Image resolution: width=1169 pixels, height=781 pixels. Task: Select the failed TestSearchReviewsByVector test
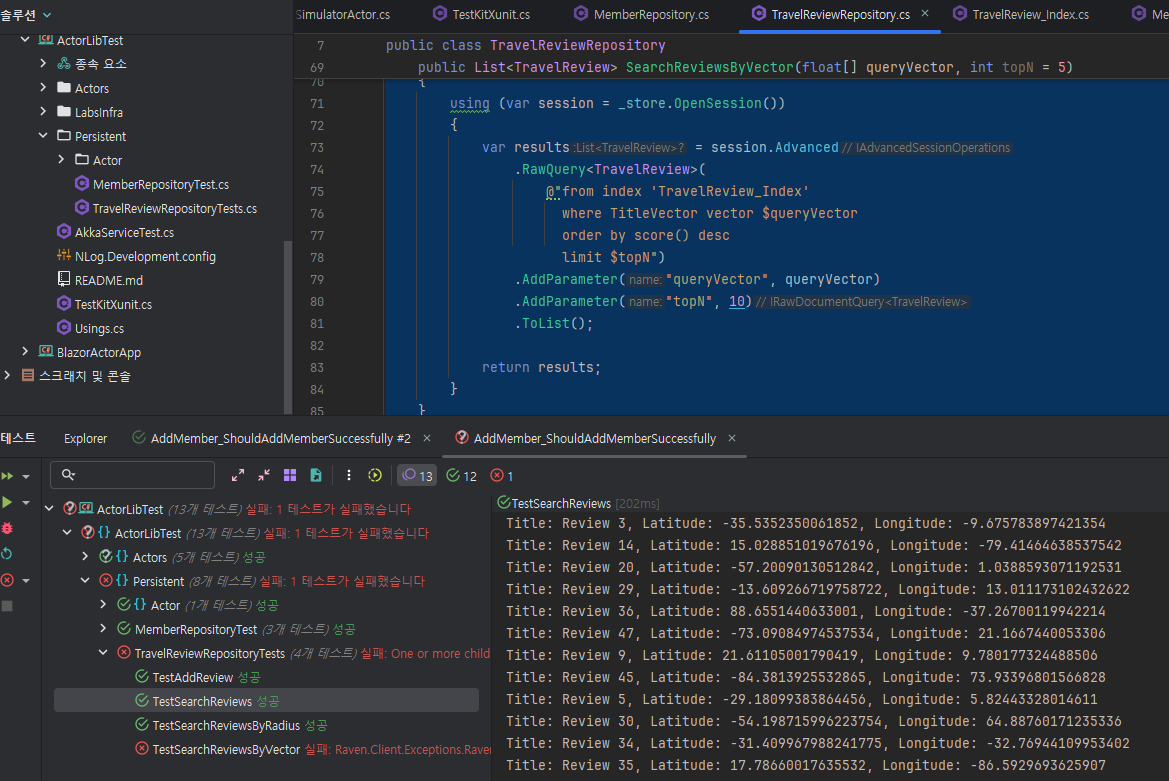coord(226,749)
